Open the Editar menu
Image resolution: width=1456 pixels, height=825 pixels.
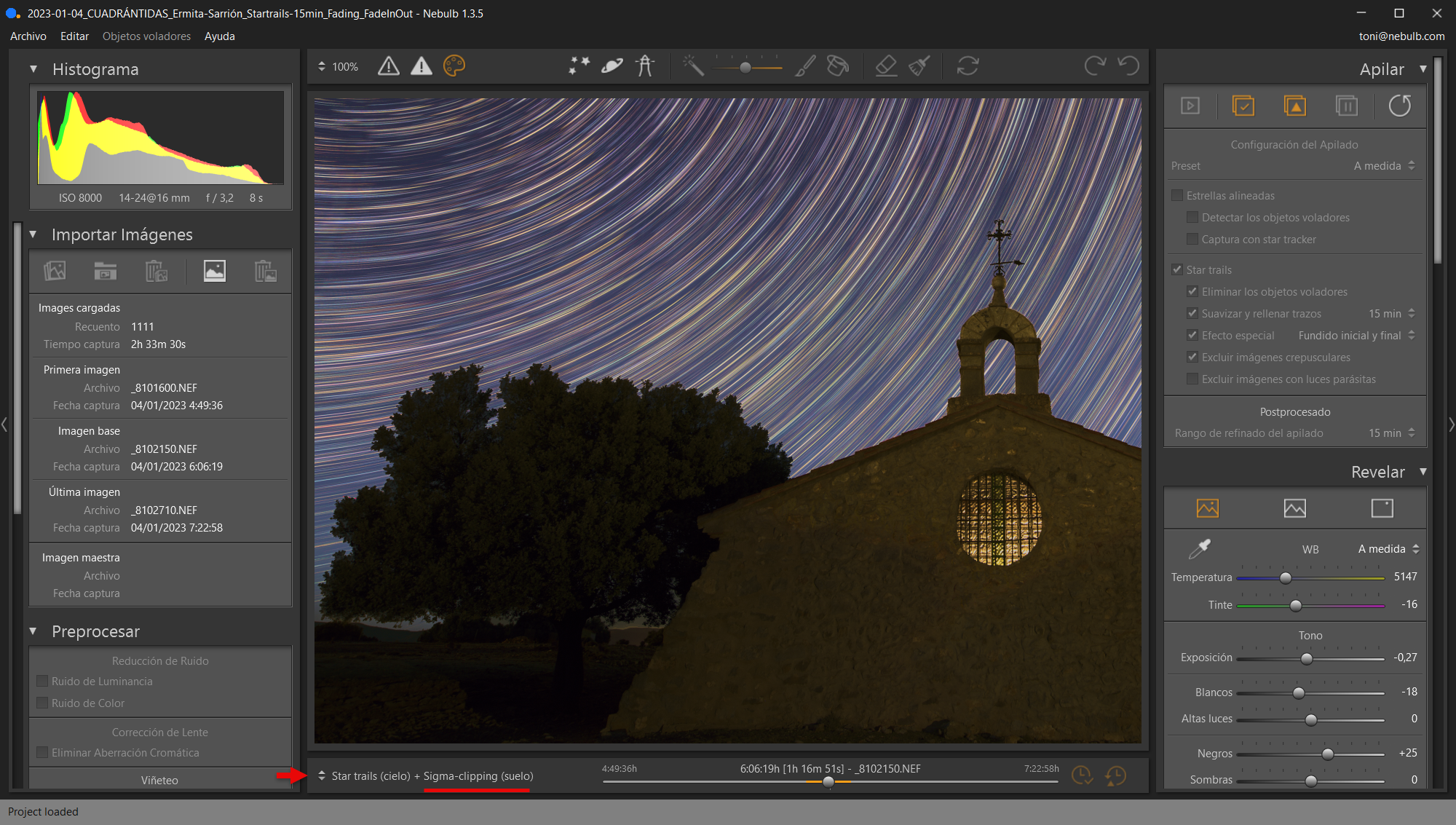74,36
